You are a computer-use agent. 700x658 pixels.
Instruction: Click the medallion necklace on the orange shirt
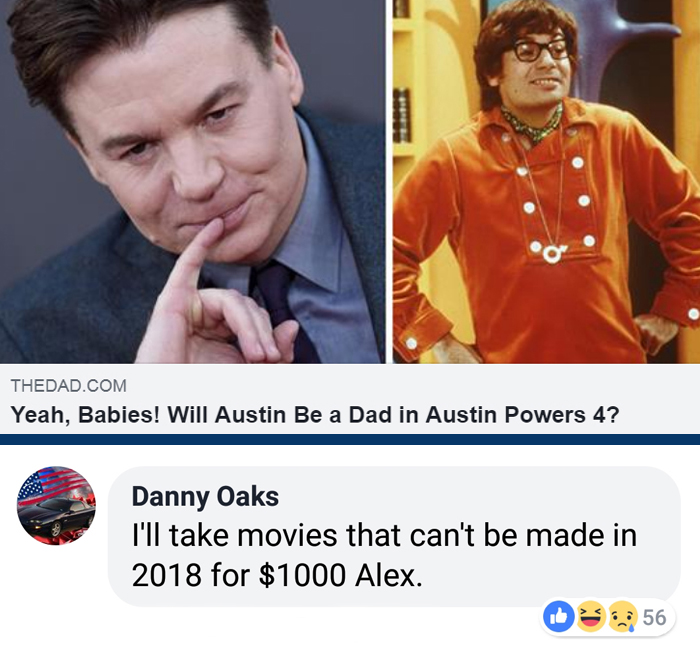pyautogui.click(x=552, y=254)
